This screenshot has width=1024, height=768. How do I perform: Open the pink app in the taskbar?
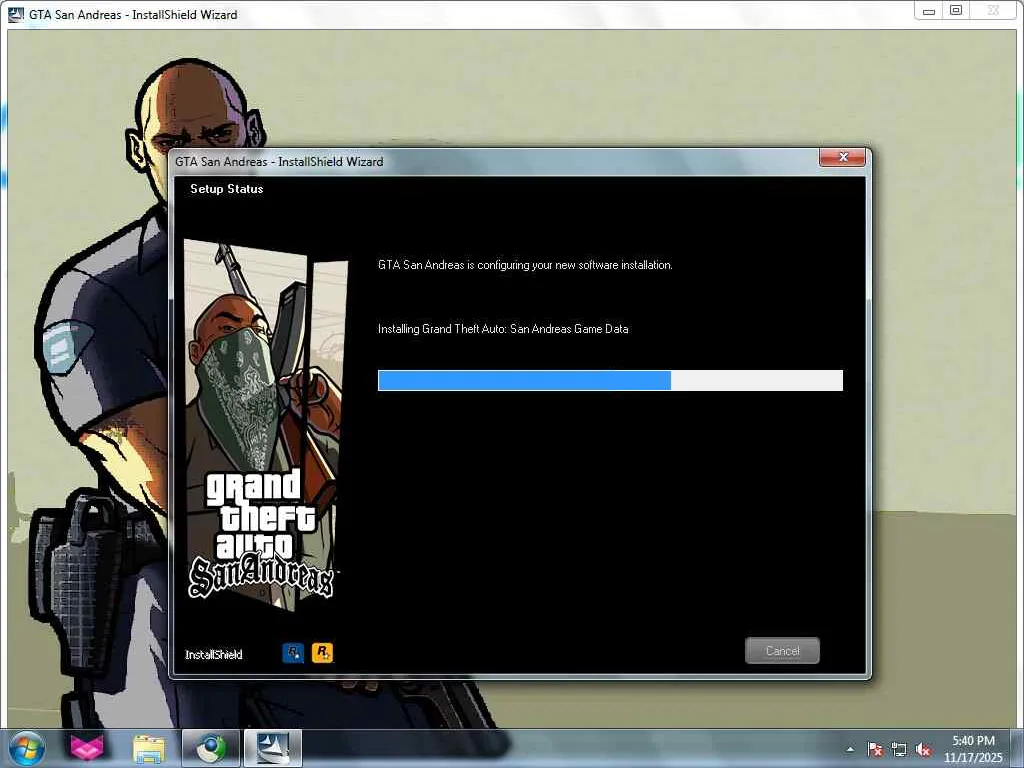tap(87, 748)
